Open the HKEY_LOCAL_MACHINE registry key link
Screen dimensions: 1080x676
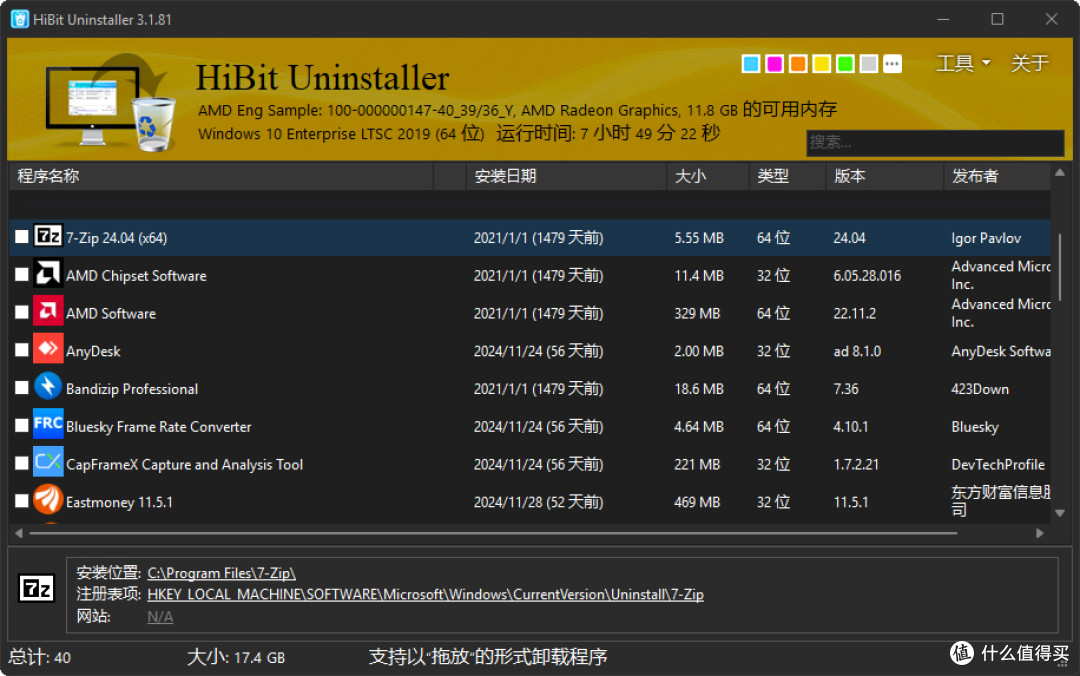click(x=425, y=594)
